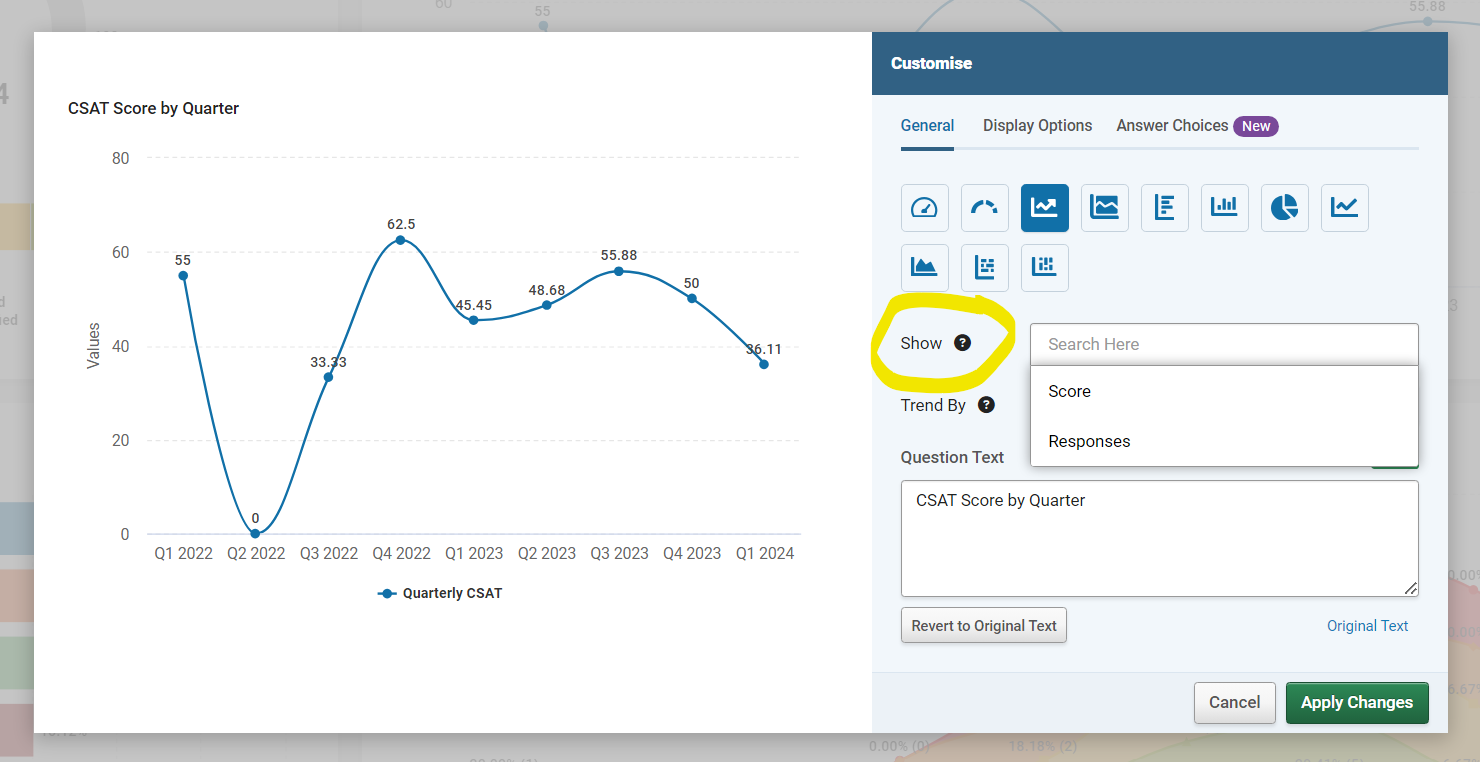Click the highlighted line chart type icon
This screenshot has width=1480, height=762.
[x=1044, y=207]
